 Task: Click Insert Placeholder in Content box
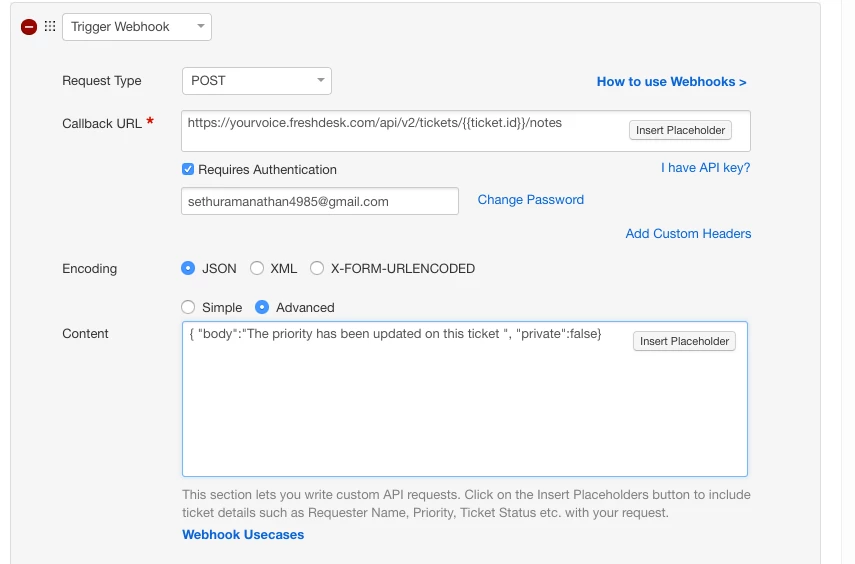(x=684, y=341)
